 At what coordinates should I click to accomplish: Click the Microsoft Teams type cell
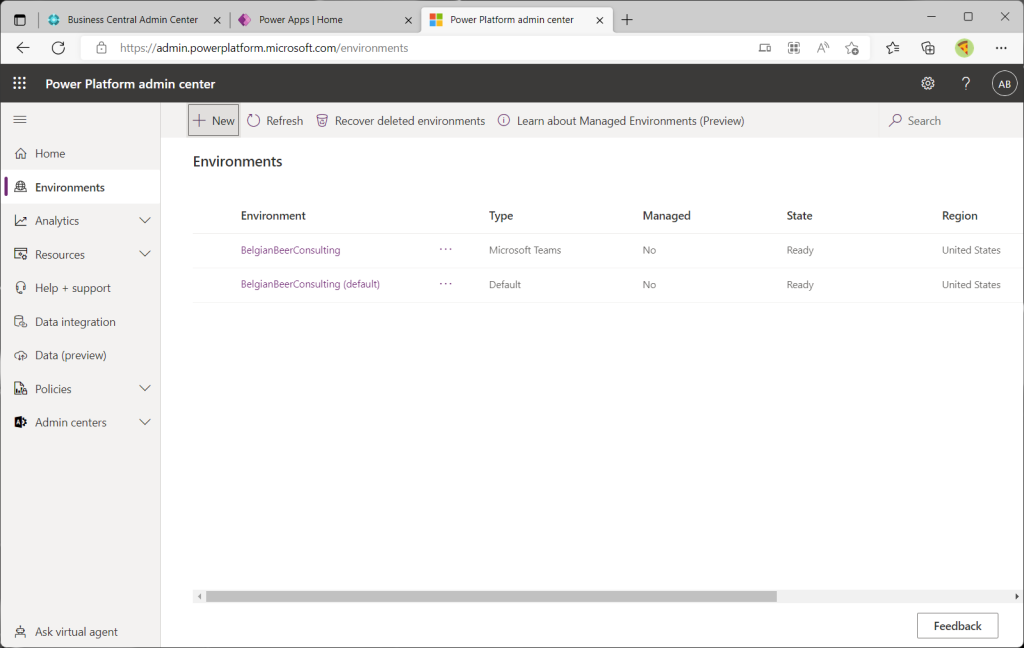(525, 250)
